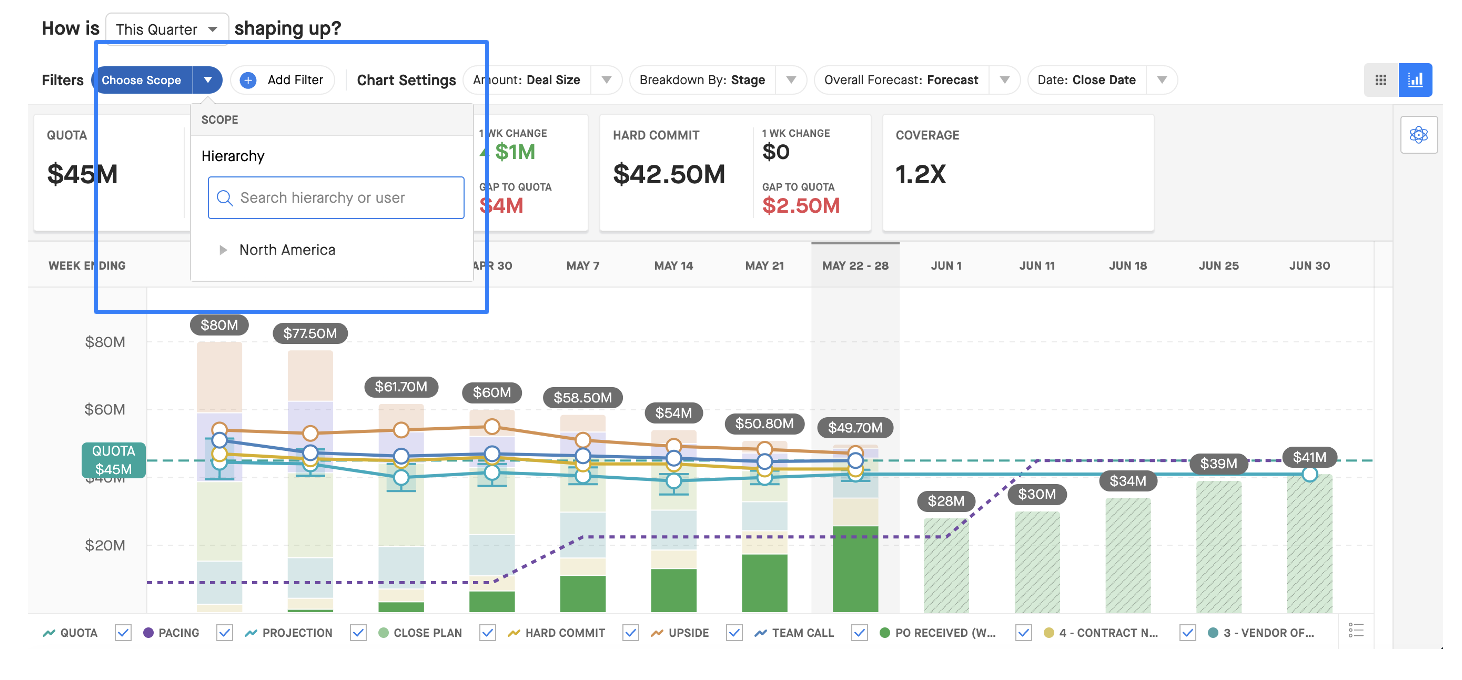Uncheck the TEAM CALL legend checkbox
1462x680 pixels.
[859, 633]
